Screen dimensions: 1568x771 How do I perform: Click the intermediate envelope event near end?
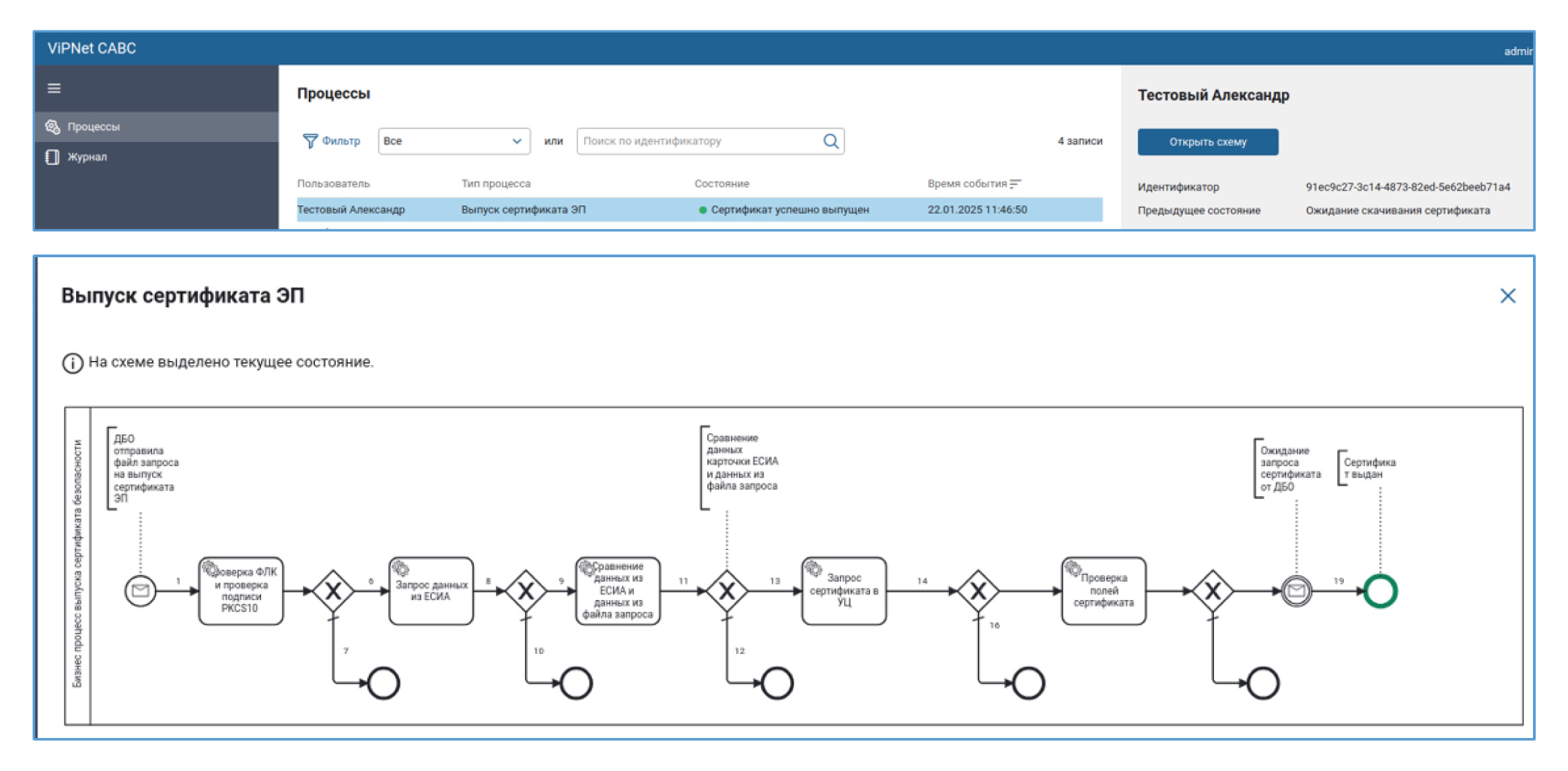point(1296,591)
